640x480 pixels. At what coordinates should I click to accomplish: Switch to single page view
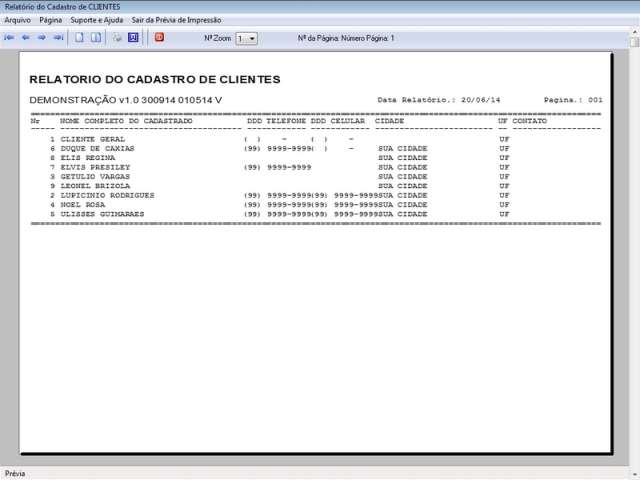(80, 38)
